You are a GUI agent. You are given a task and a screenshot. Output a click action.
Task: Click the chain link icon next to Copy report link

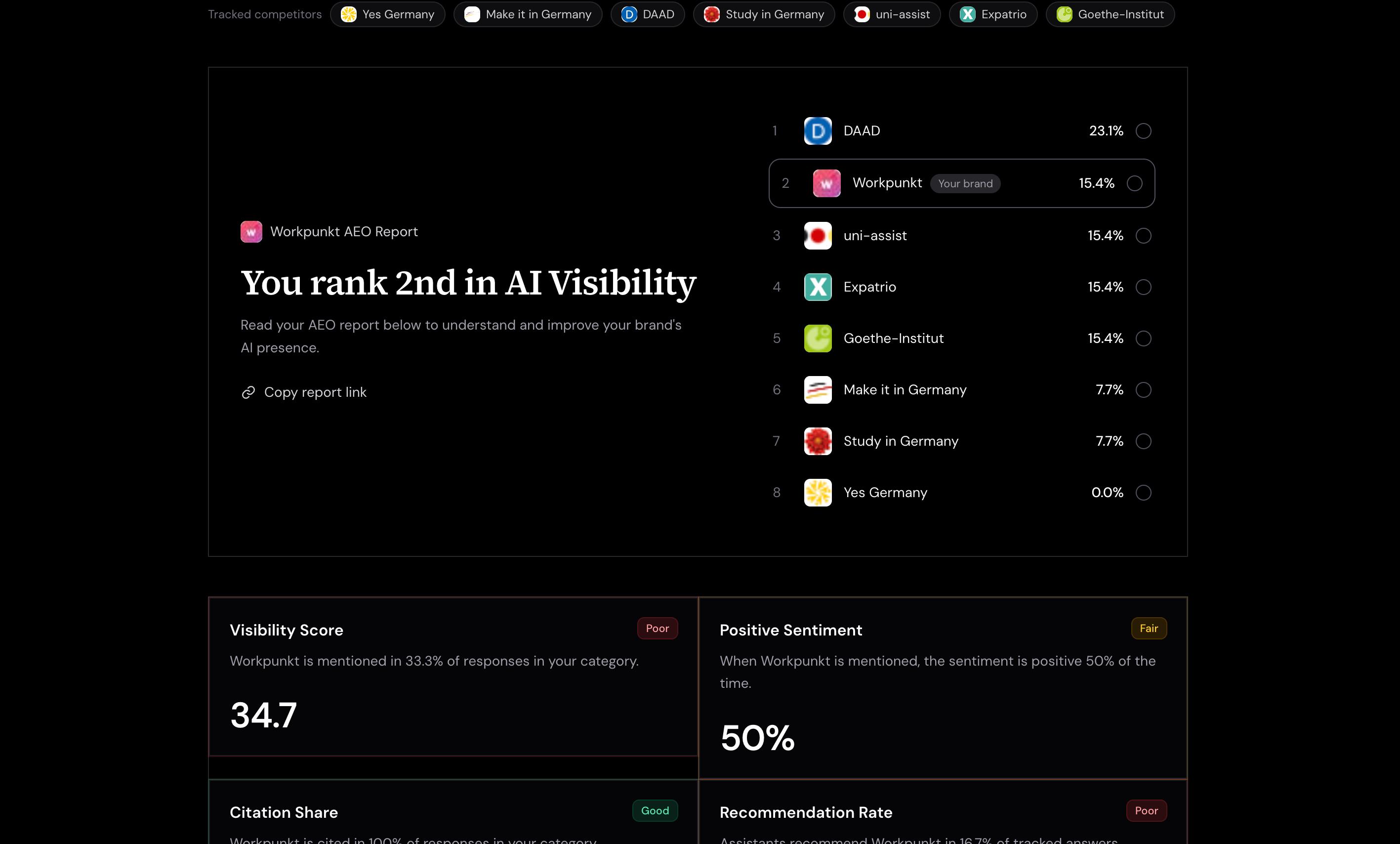pos(248,392)
